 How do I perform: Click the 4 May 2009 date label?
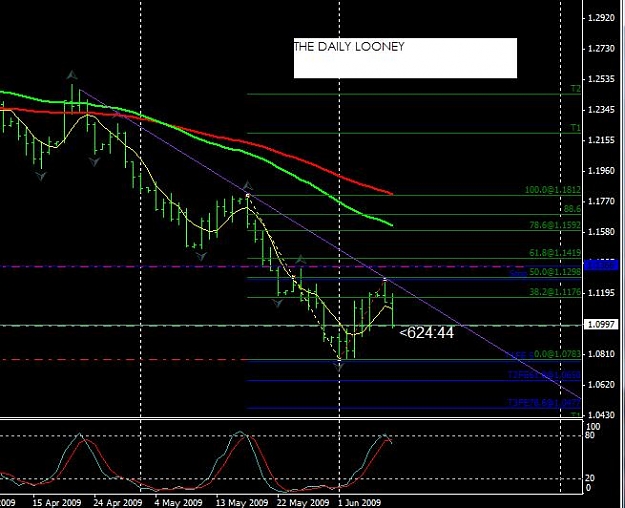pos(178,502)
